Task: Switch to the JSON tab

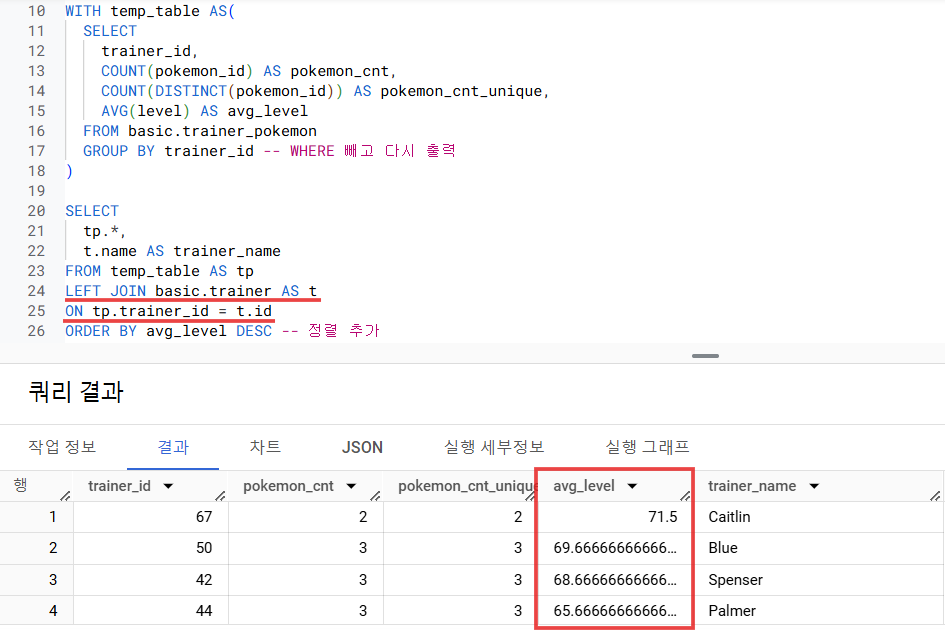Action: [x=362, y=447]
